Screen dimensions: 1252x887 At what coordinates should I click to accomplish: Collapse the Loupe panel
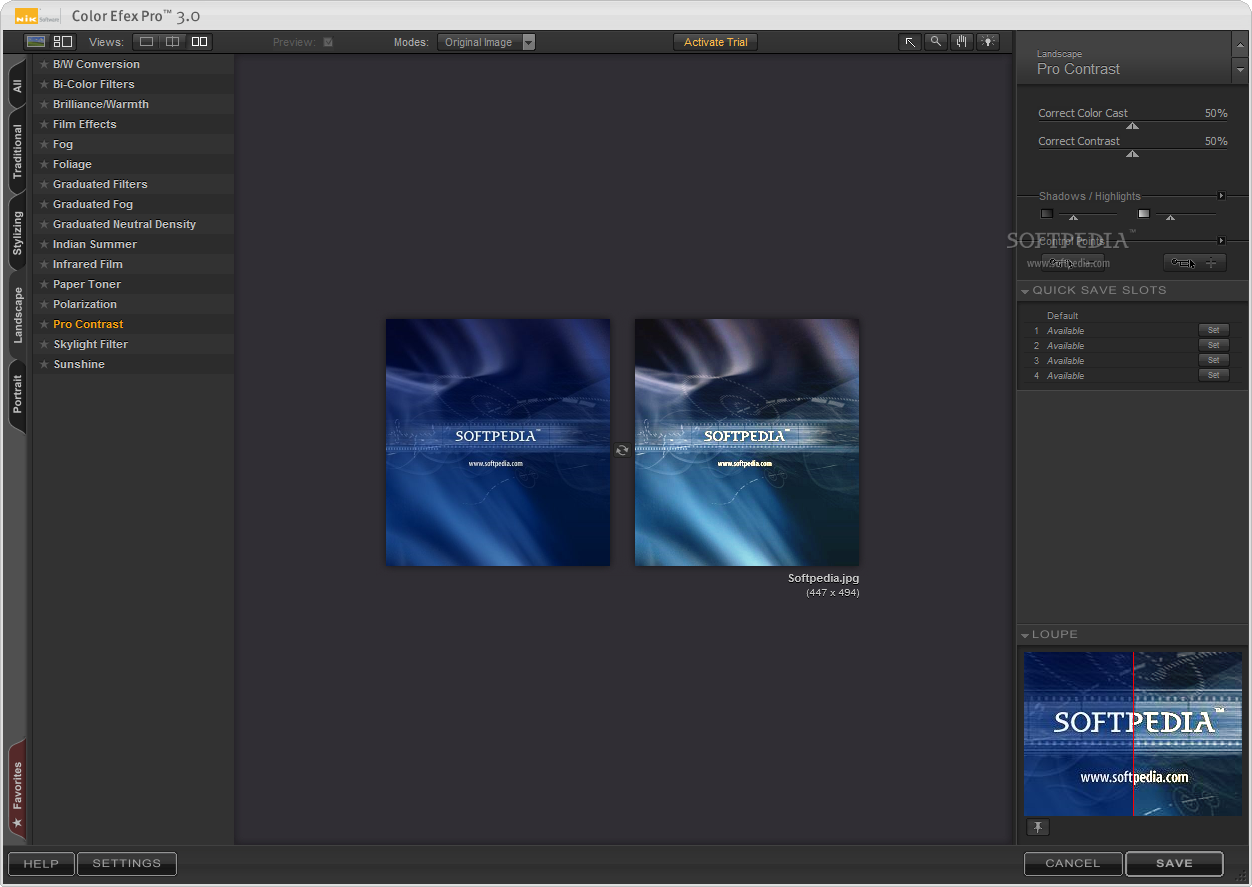(x=1025, y=635)
